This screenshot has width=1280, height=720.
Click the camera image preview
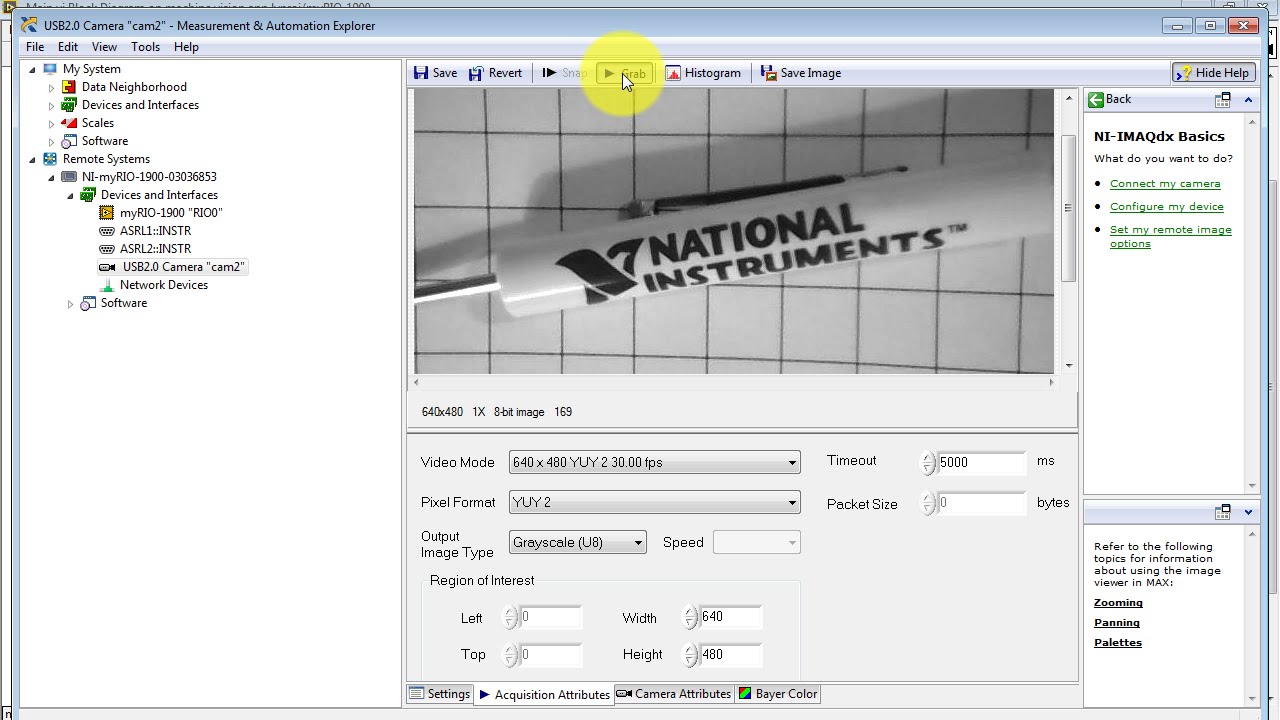[x=734, y=231]
